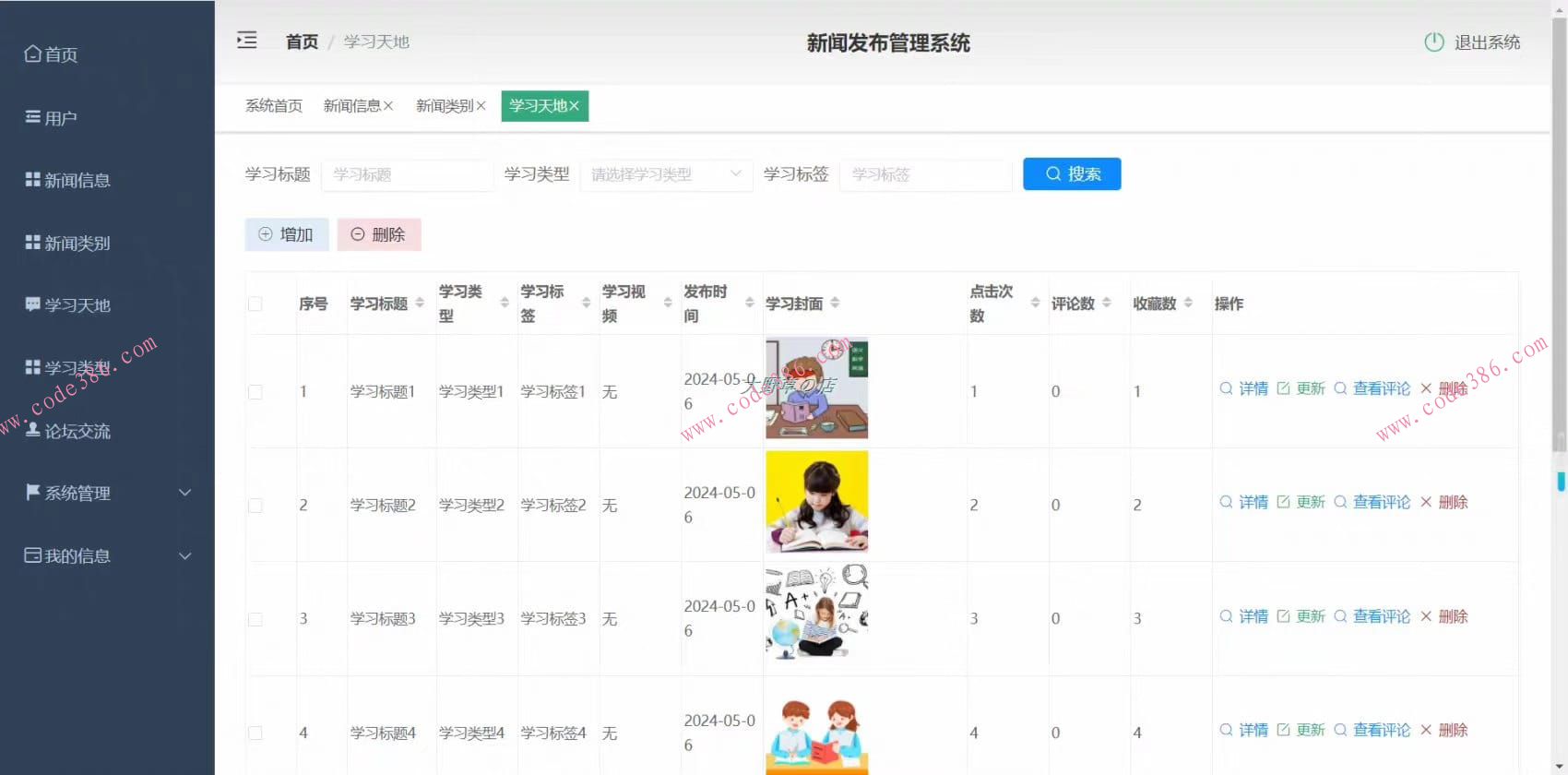Open 论坛交流 in the sidebar
Image resolution: width=1568 pixels, height=775 pixels.
(x=67, y=431)
